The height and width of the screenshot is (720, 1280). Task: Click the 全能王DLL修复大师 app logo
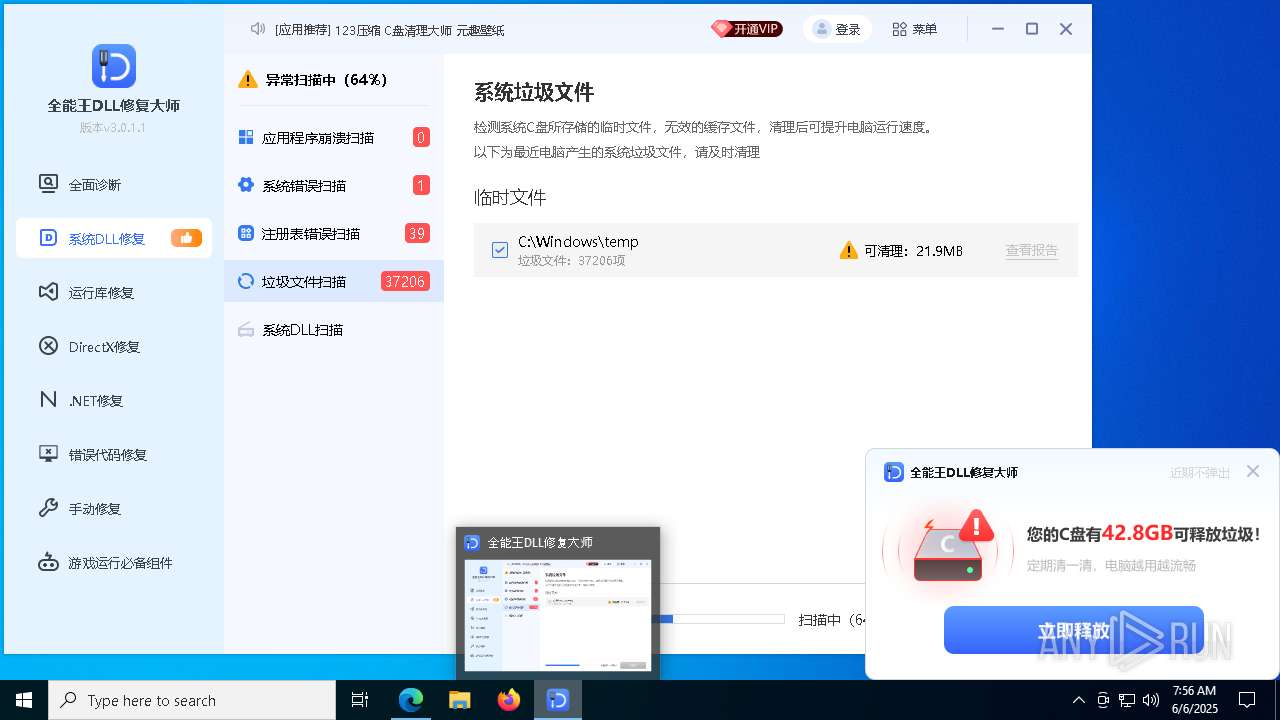(x=113, y=66)
